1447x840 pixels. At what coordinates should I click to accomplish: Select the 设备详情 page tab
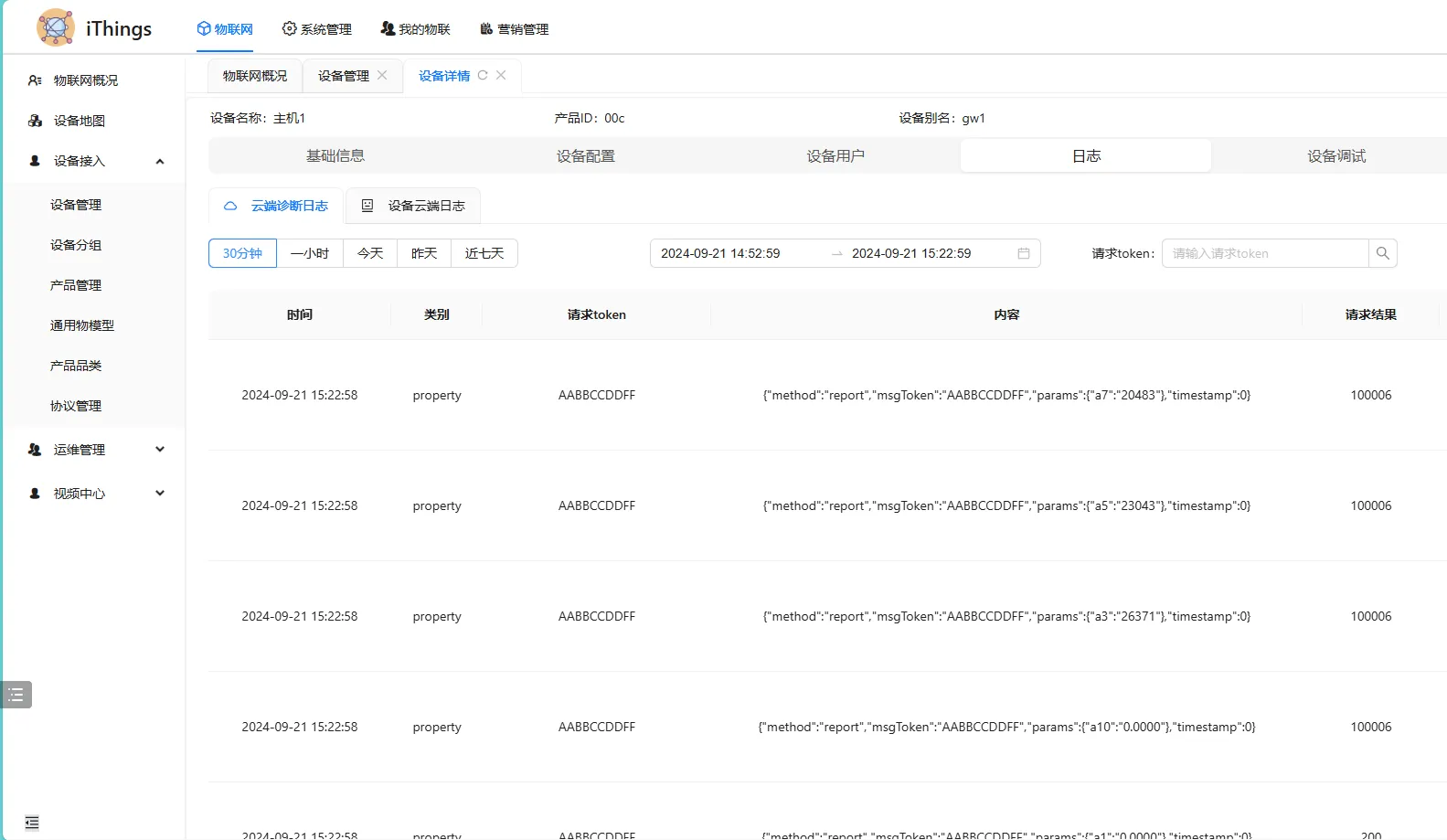(x=444, y=76)
